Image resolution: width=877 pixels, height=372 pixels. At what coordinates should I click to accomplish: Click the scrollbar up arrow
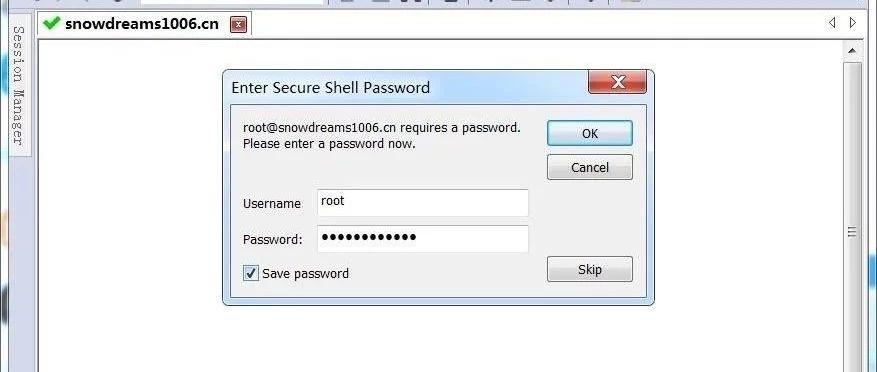pyautogui.click(x=852, y=51)
